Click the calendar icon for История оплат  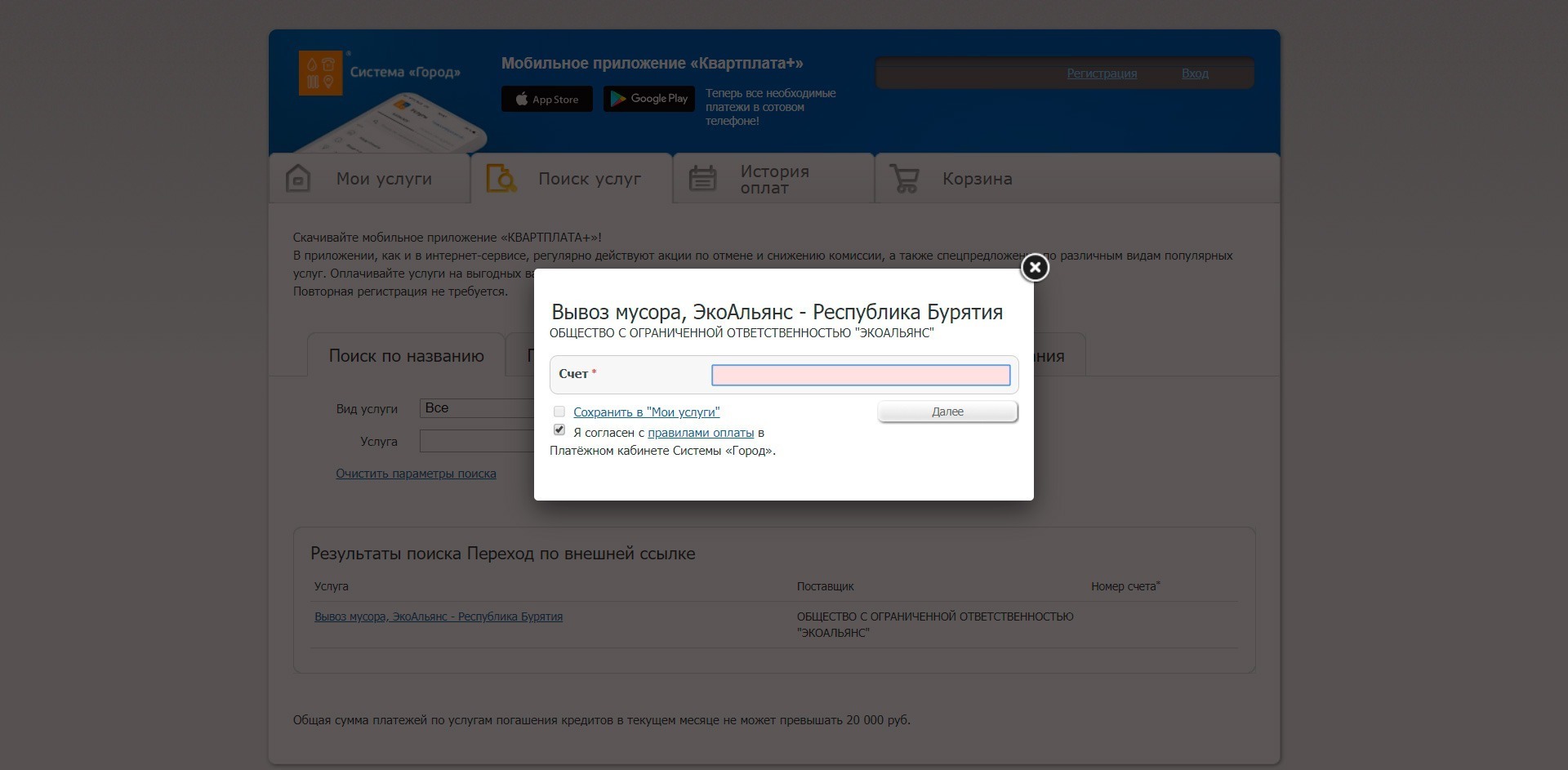pos(702,178)
